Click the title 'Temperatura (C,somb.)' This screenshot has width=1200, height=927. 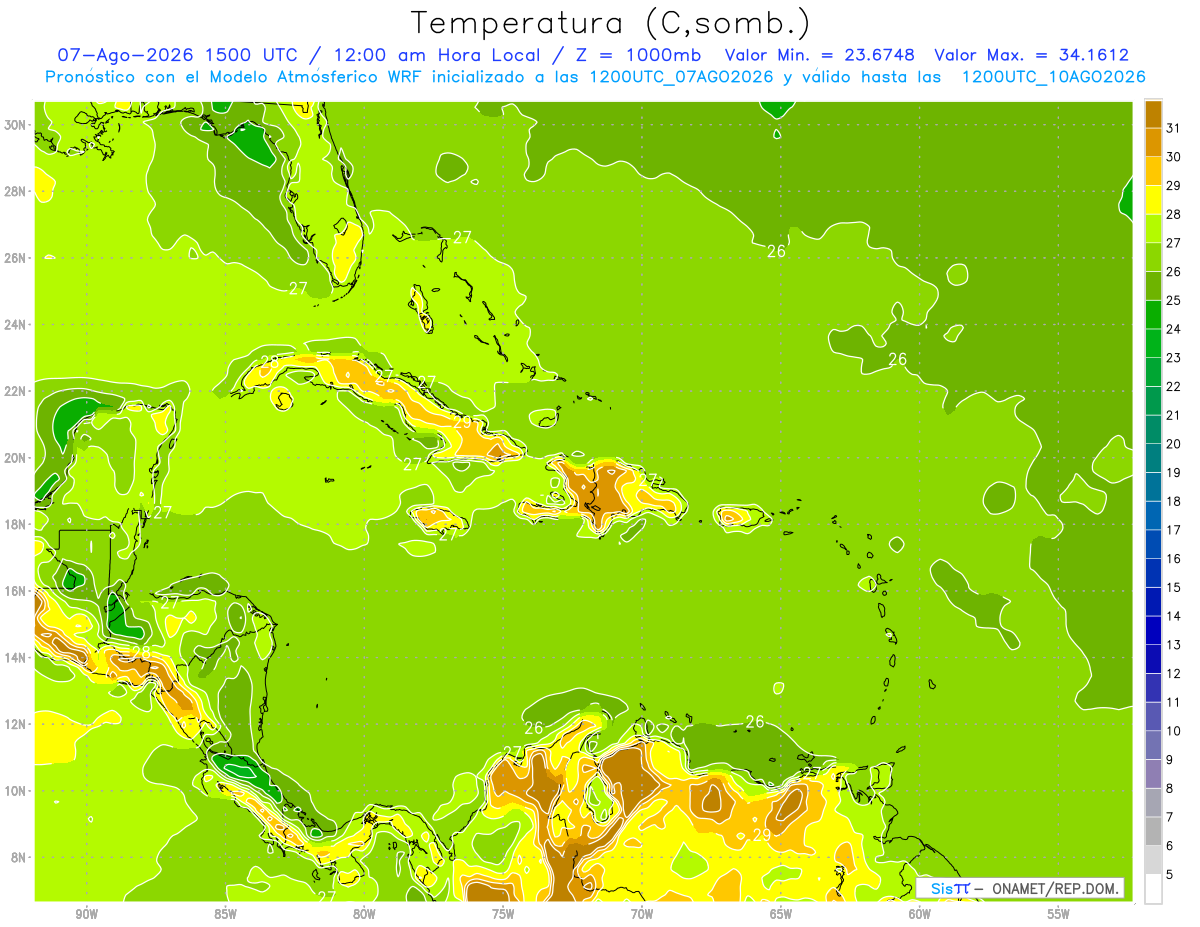click(x=610, y=24)
